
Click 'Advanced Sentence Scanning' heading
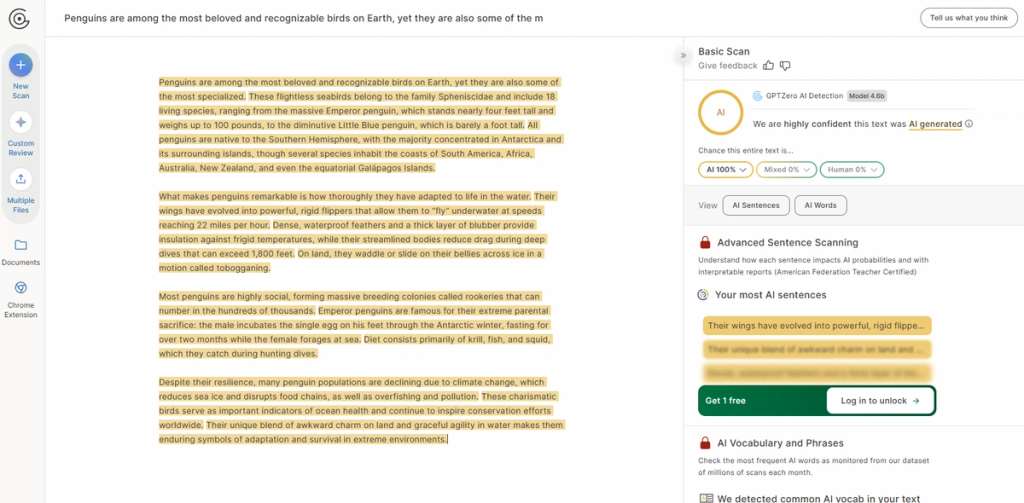coord(788,242)
